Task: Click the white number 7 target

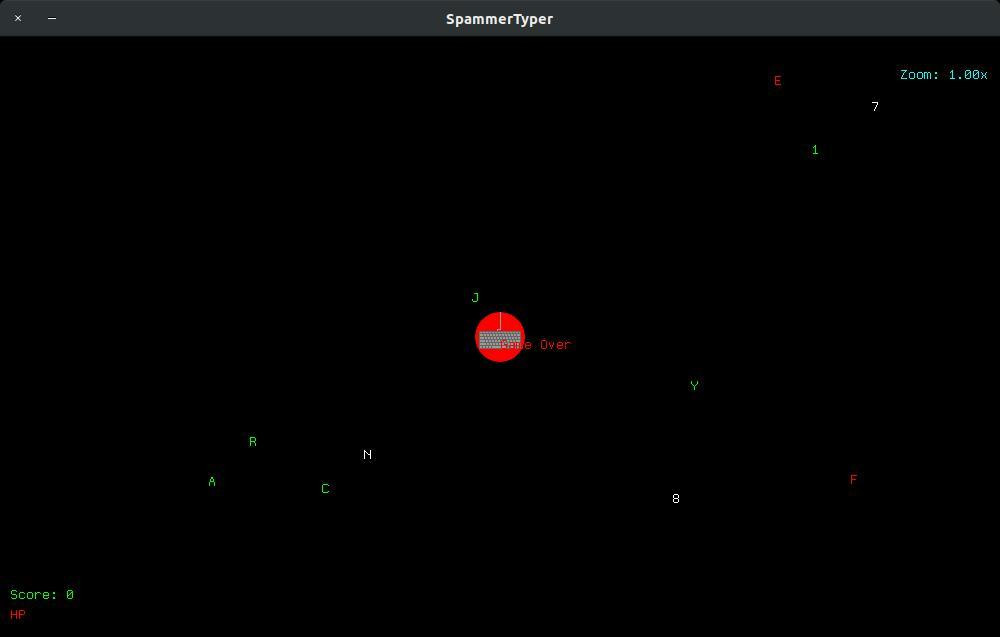Action: [x=875, y=106]
